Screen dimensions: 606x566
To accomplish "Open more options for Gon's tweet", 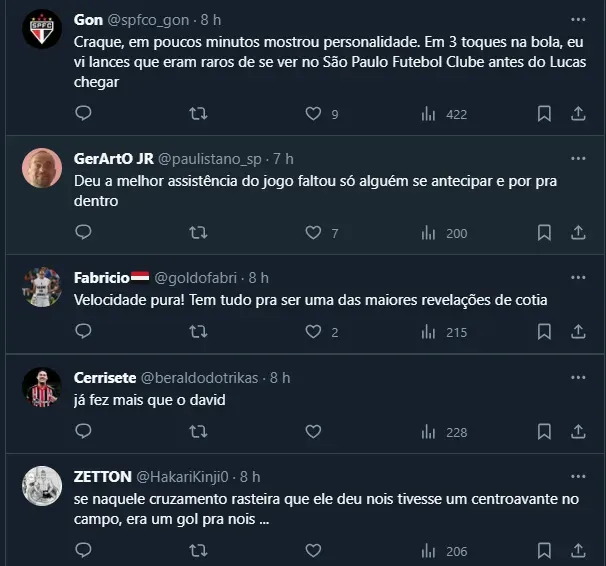I will tap(578, 19).
